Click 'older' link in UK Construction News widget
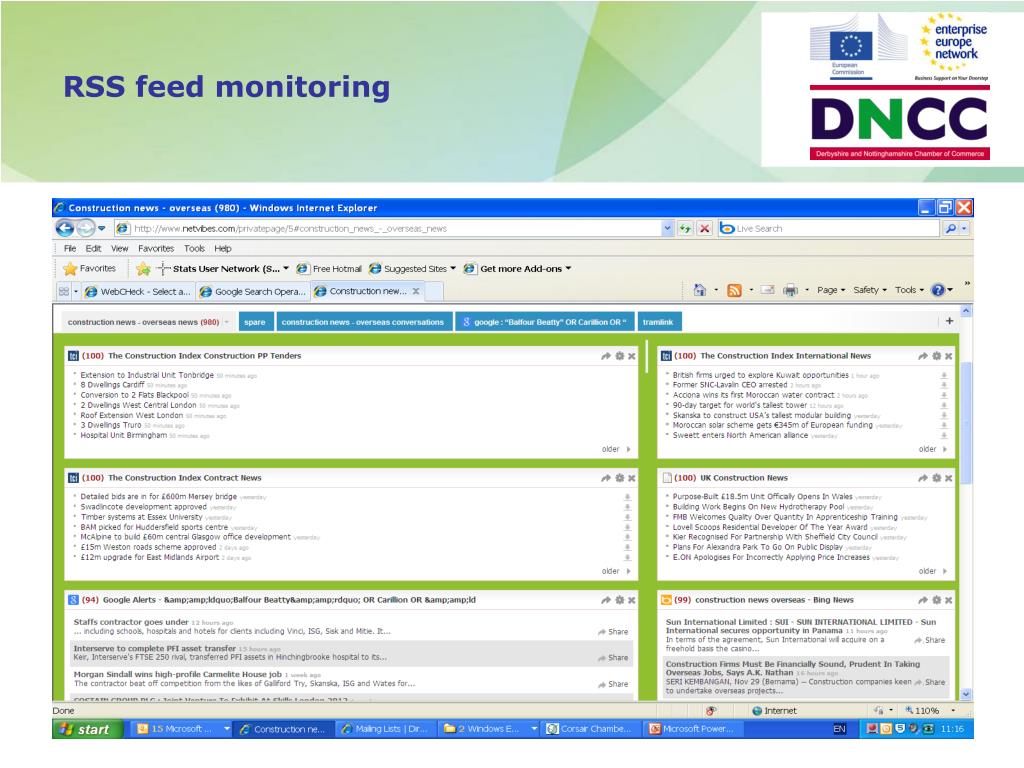This screenshot has width=1024, height=768. pos(933,571)
